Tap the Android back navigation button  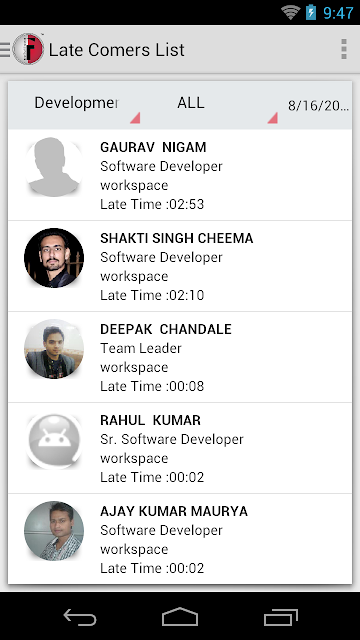point(80,616)
